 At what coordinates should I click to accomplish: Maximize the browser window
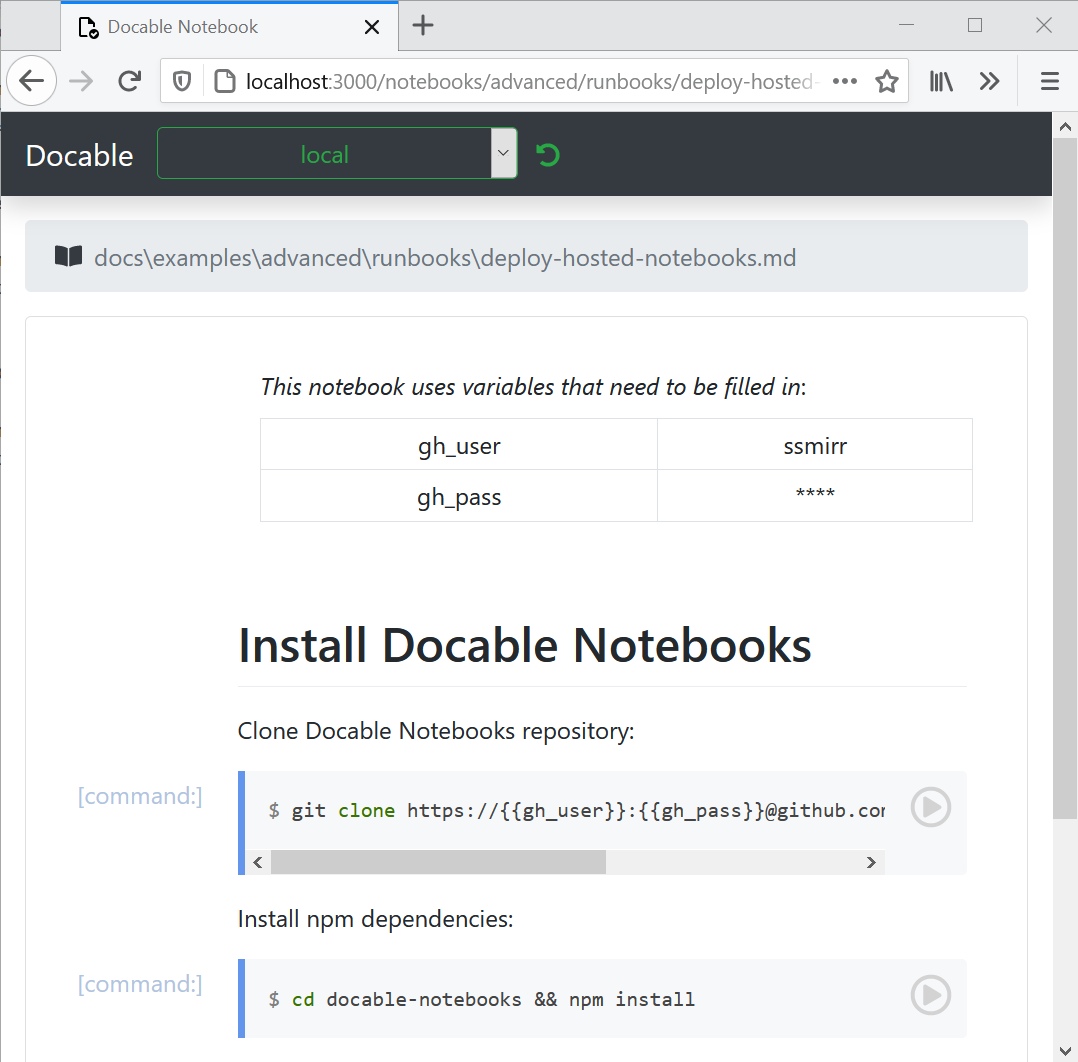coord(974,25)
